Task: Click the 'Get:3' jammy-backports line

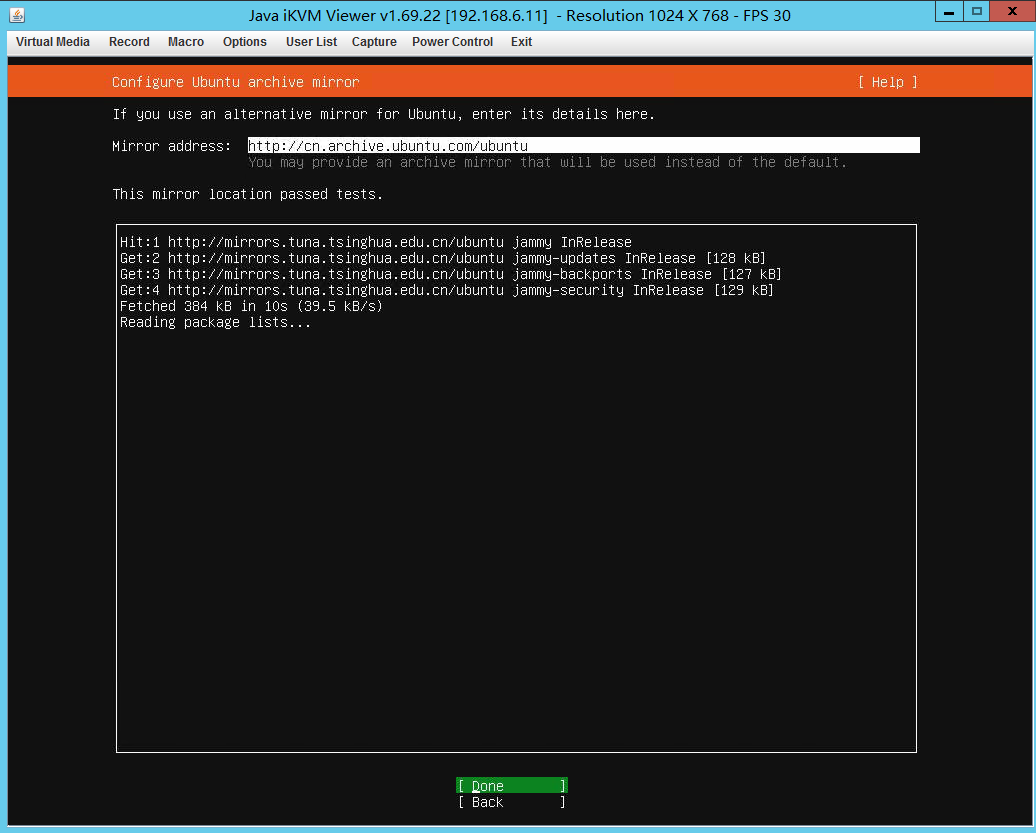Action: point(451,273)
